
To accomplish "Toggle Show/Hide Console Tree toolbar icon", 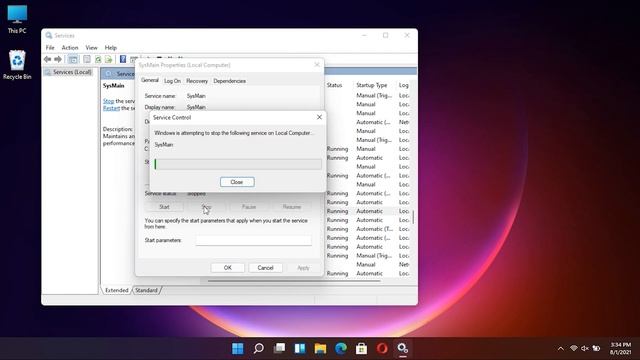I will (73, 60).
